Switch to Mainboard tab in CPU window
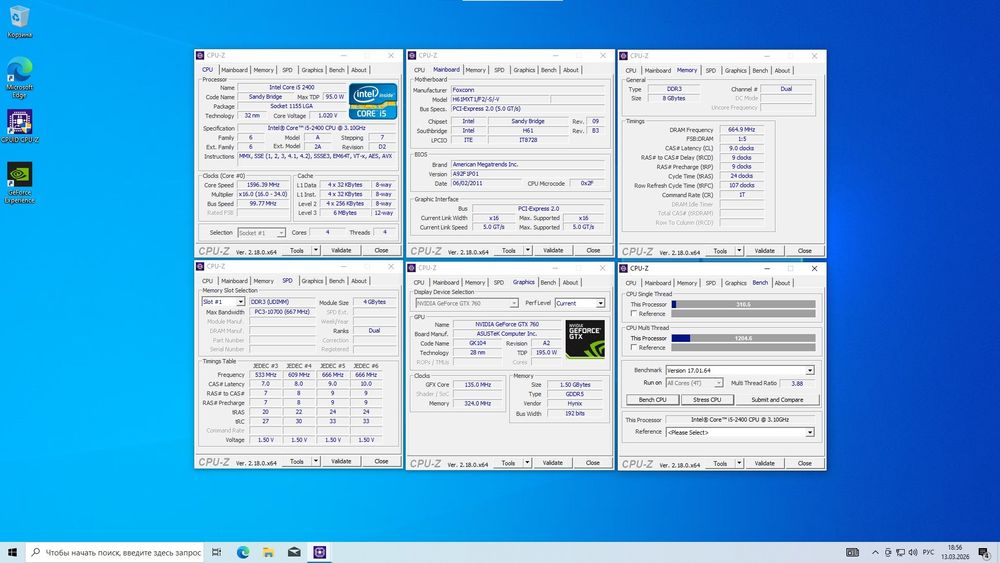Image resolution: width=1000 pixels, height=563 pixels. point(234,70)
